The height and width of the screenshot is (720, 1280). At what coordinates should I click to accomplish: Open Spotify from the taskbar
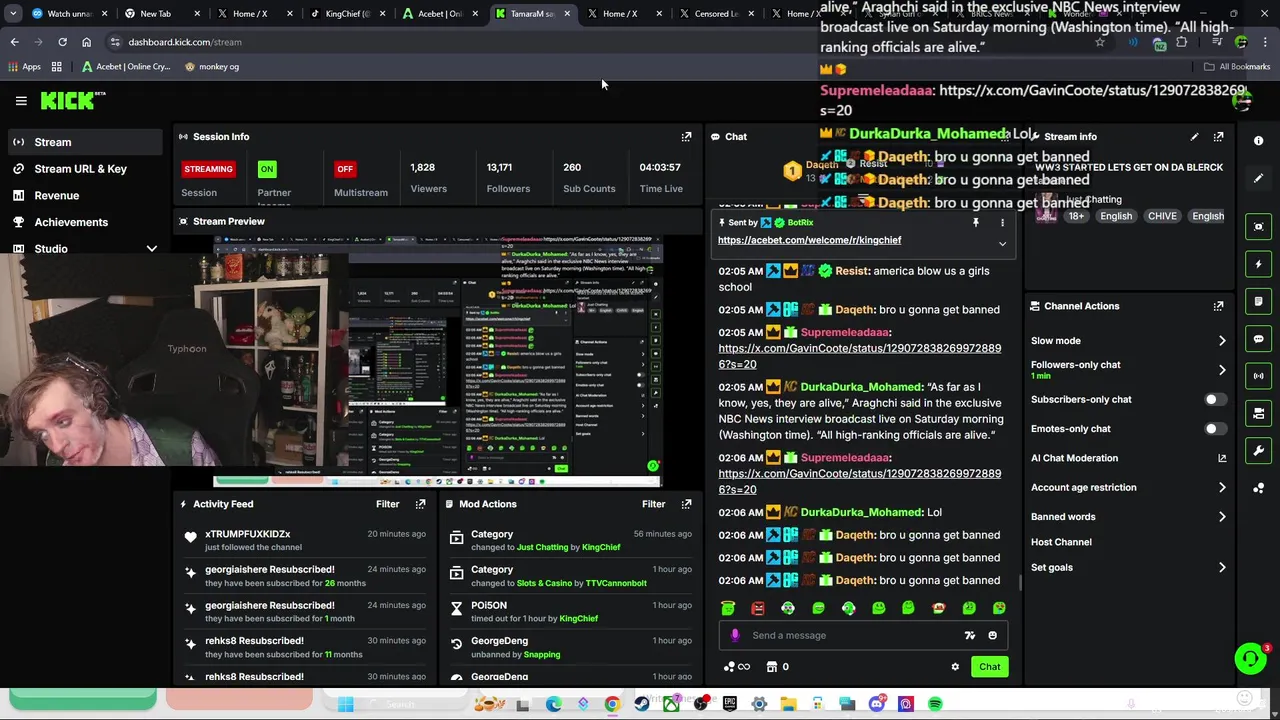click(935, 704)
